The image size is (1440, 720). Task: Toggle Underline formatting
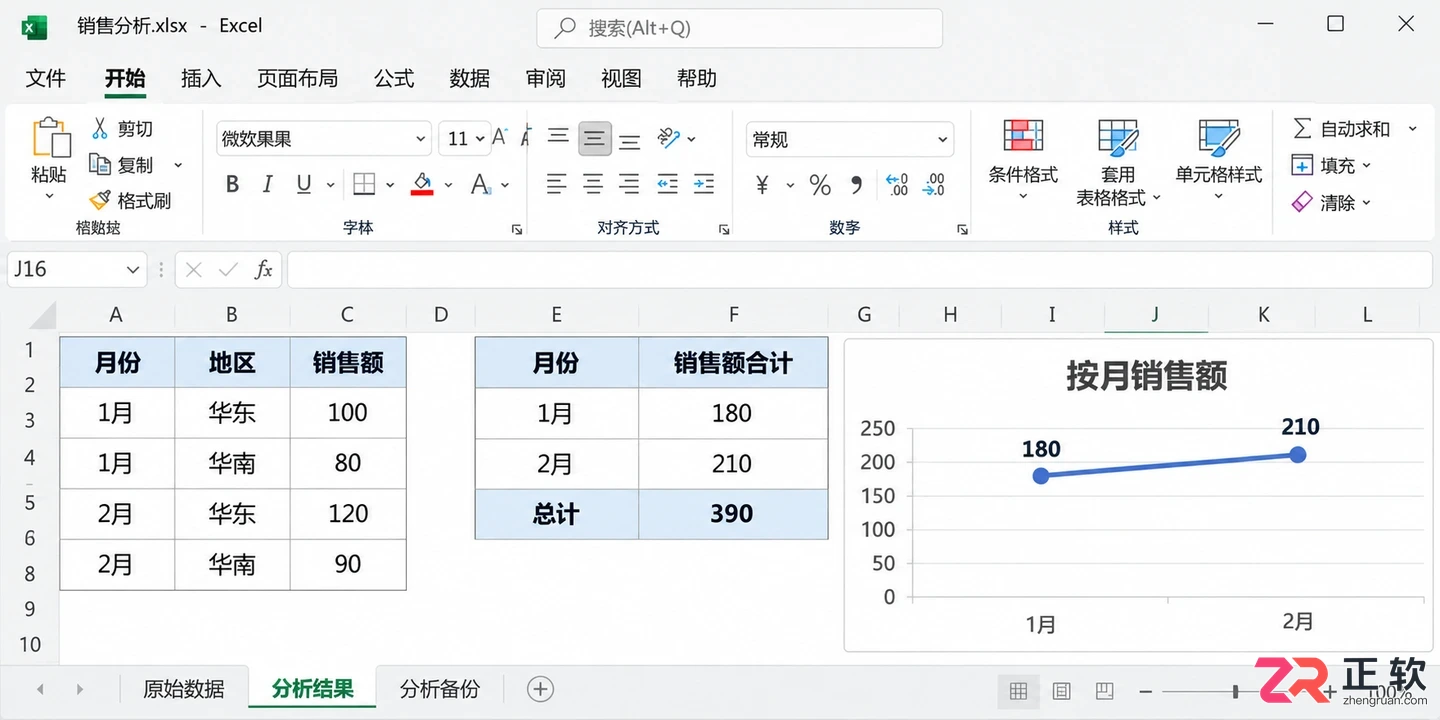304,184
